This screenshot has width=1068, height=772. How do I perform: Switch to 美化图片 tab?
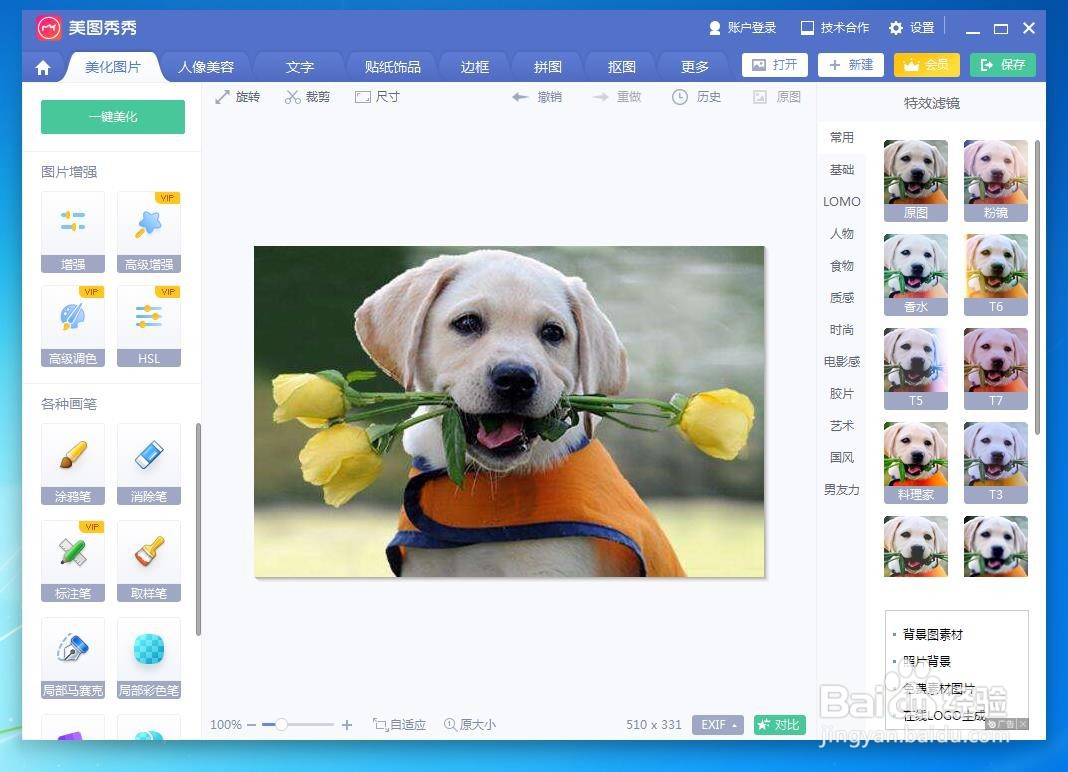113,67
